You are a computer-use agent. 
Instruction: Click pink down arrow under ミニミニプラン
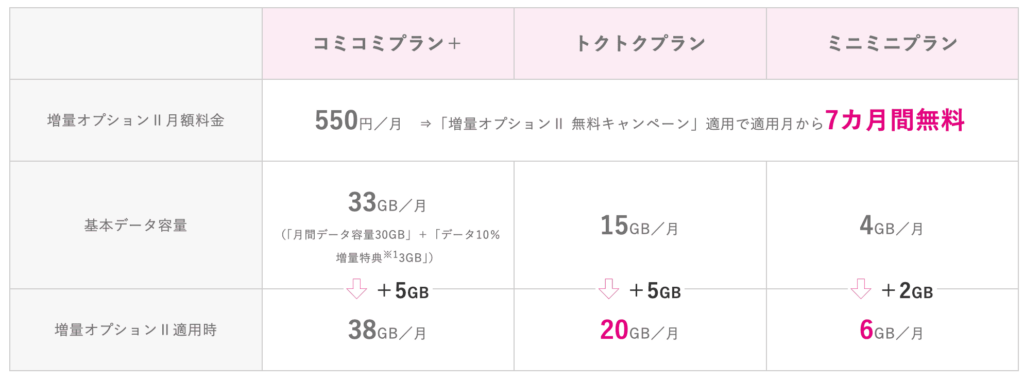(x=861, y=288)
